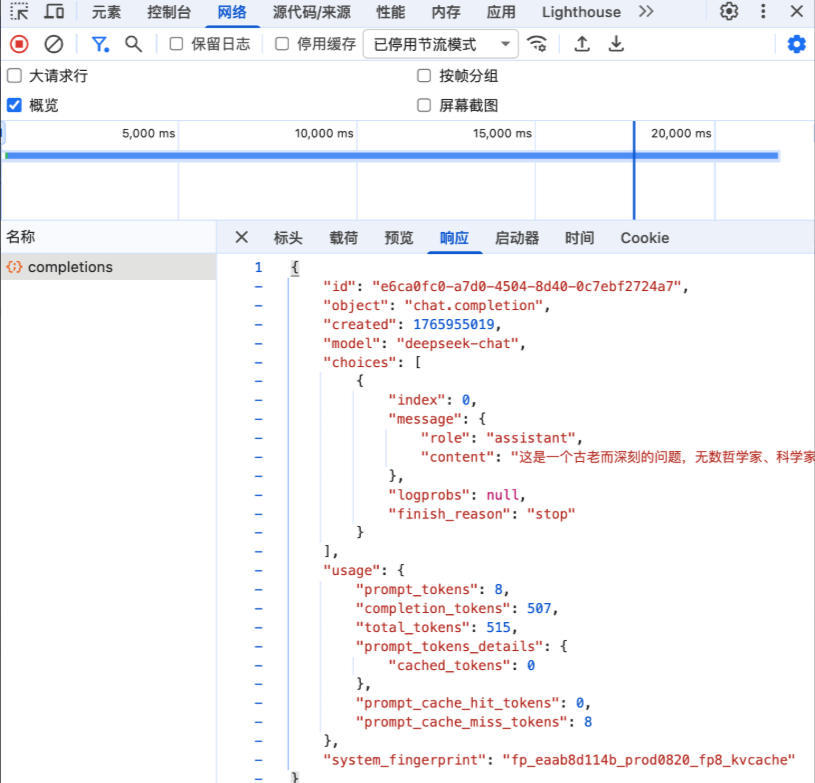Screen dimensions: 815x783
Task: Clear the network requests list
Action: [x=53, y=44]
